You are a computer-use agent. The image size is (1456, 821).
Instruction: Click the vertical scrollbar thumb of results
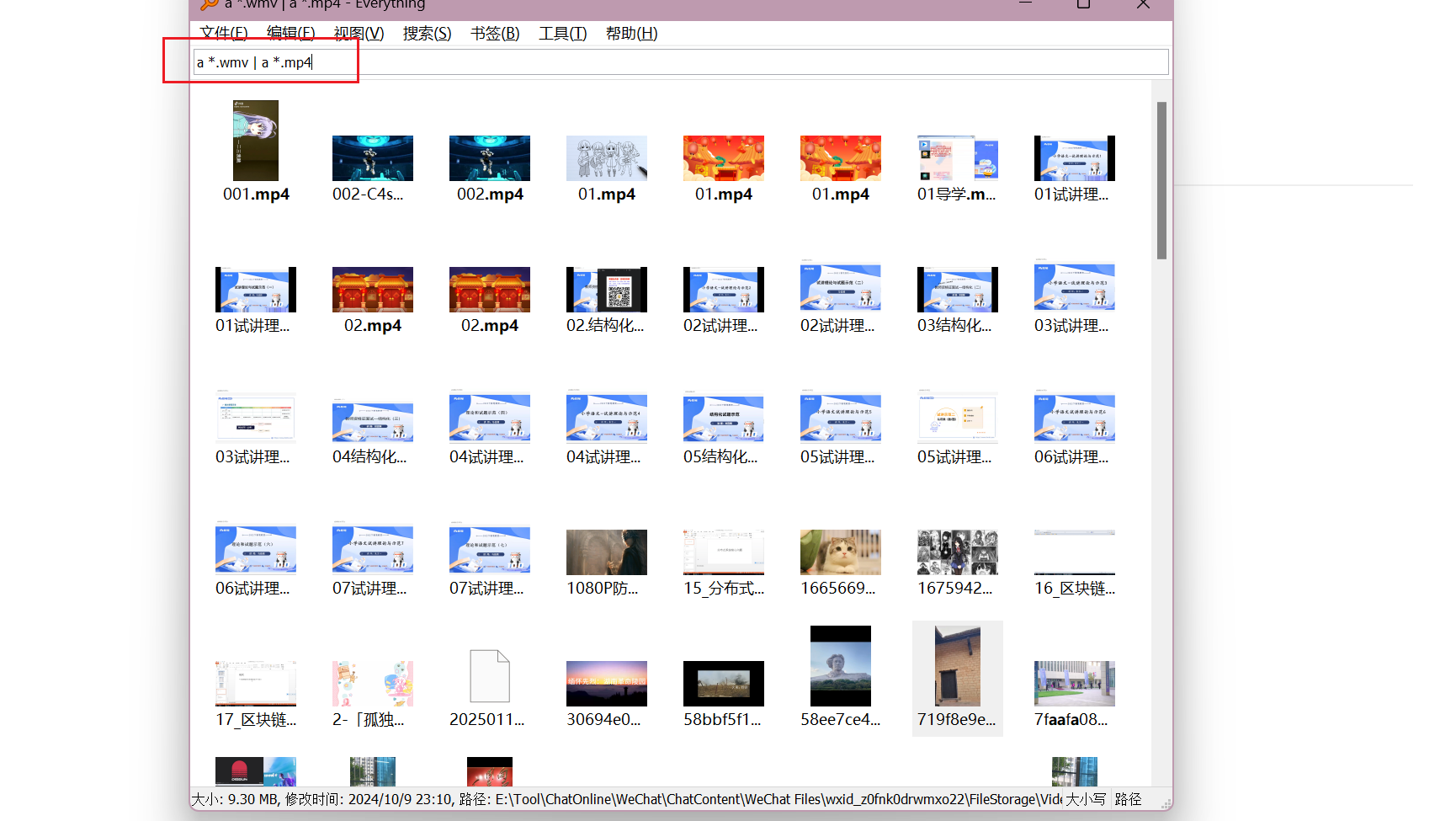coord(1161,180)
